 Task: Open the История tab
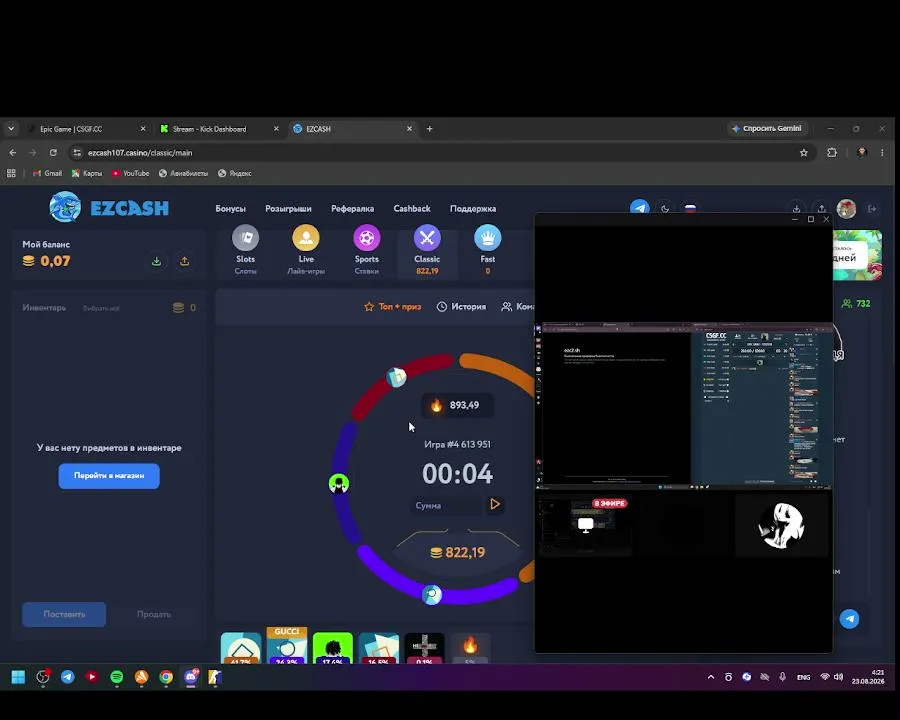(x=461, y=307)
